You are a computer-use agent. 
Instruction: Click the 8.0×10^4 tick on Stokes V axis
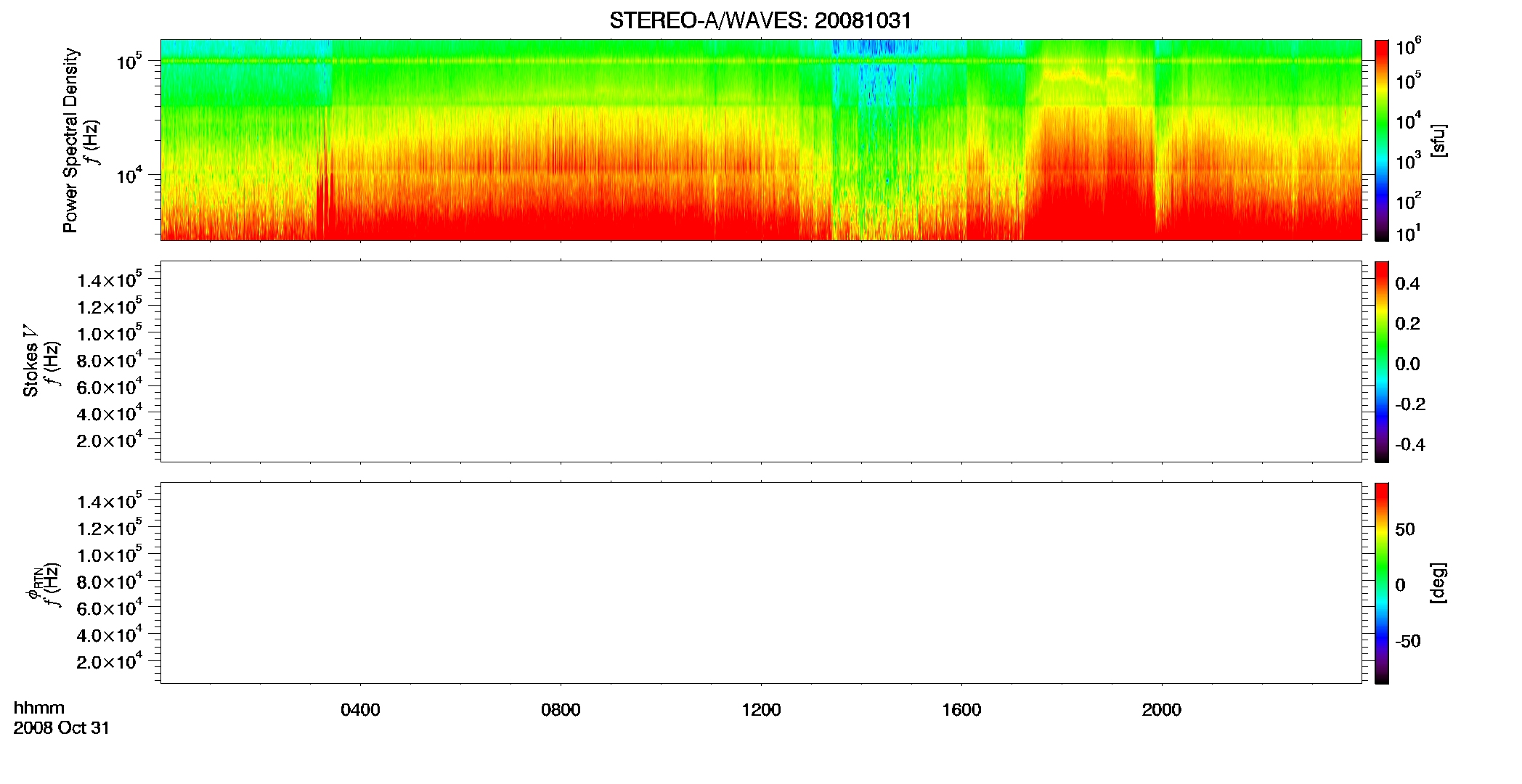tap(110, 360)
